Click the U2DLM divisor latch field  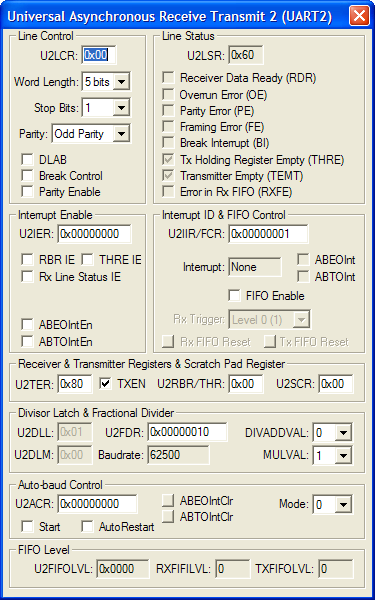coord(75,455)
